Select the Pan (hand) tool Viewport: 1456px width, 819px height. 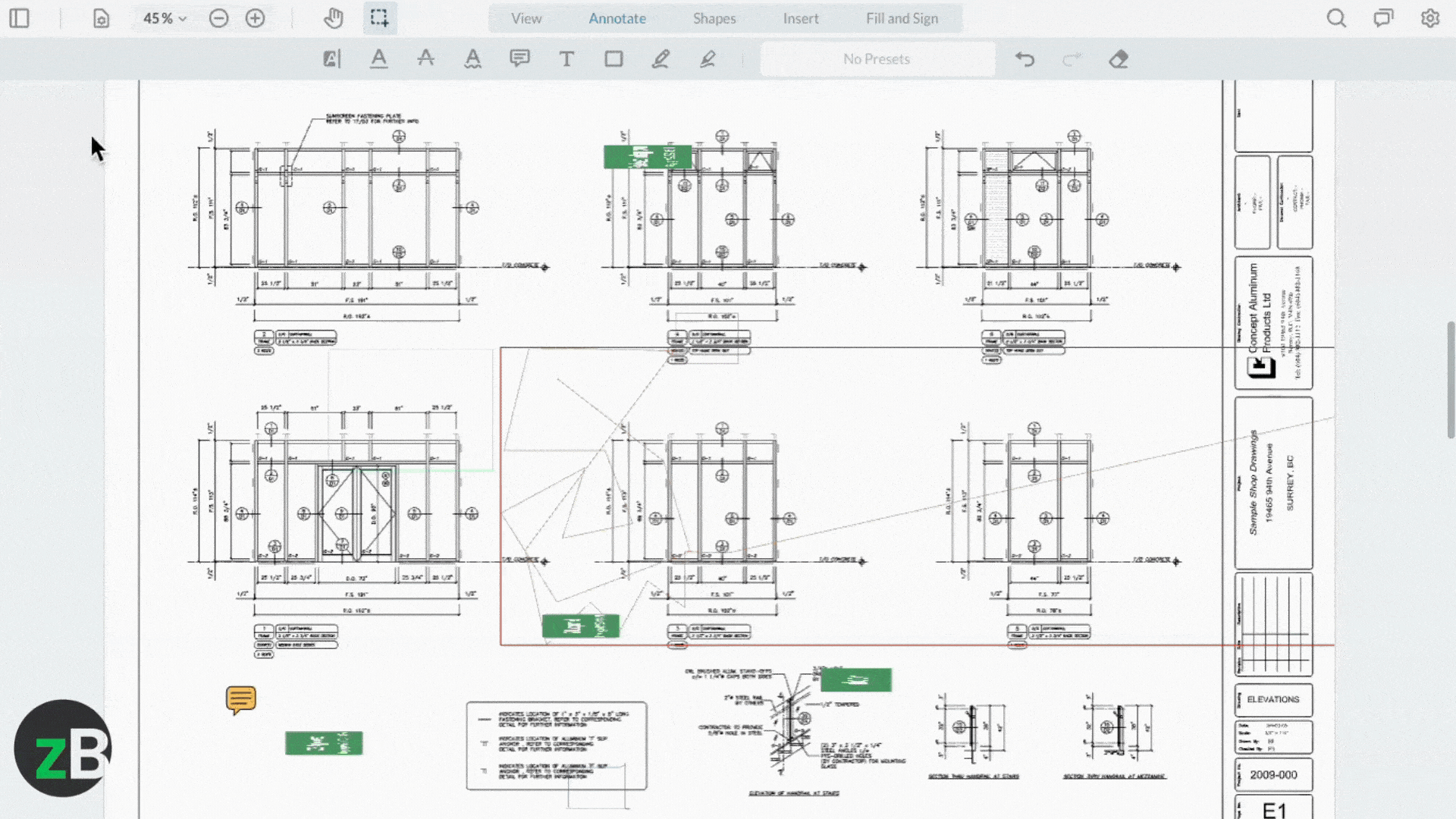pos(333,18)
